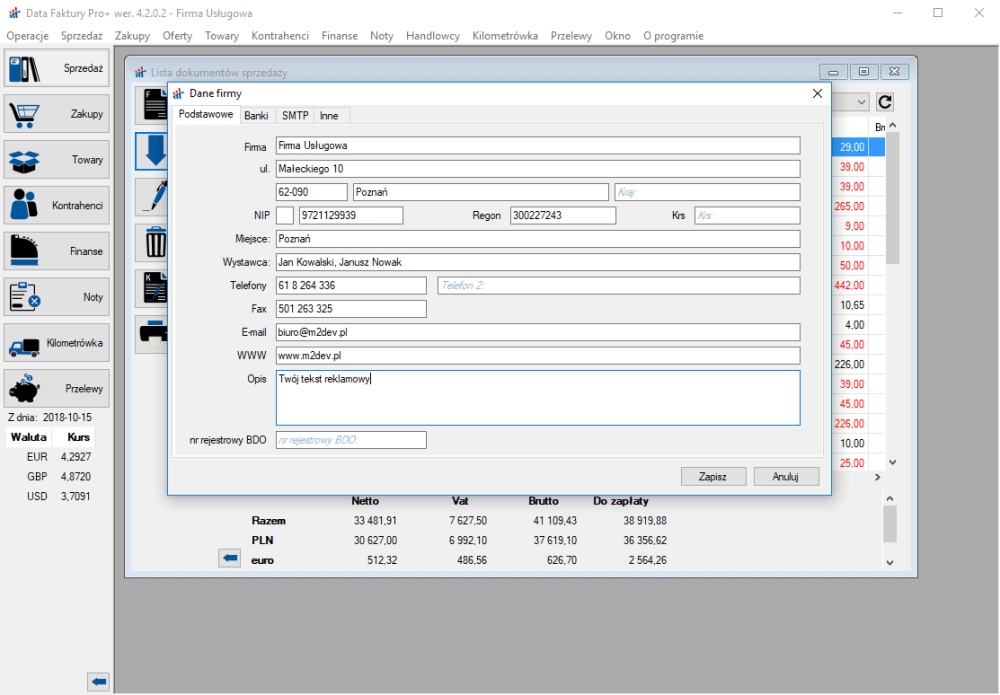1000x695 pixels.
Task: Open Kilometrówka truck module
Action: coord(56,343)
